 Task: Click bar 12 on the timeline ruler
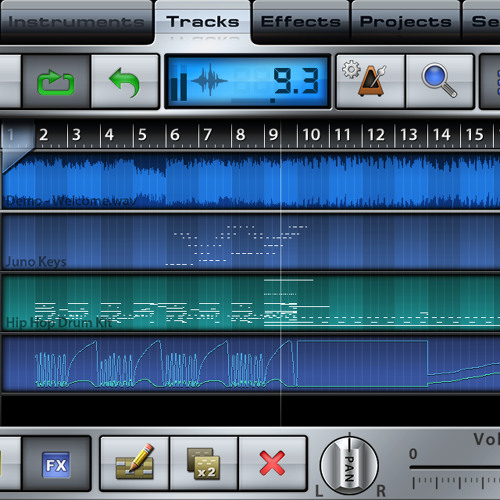(378, 135)
